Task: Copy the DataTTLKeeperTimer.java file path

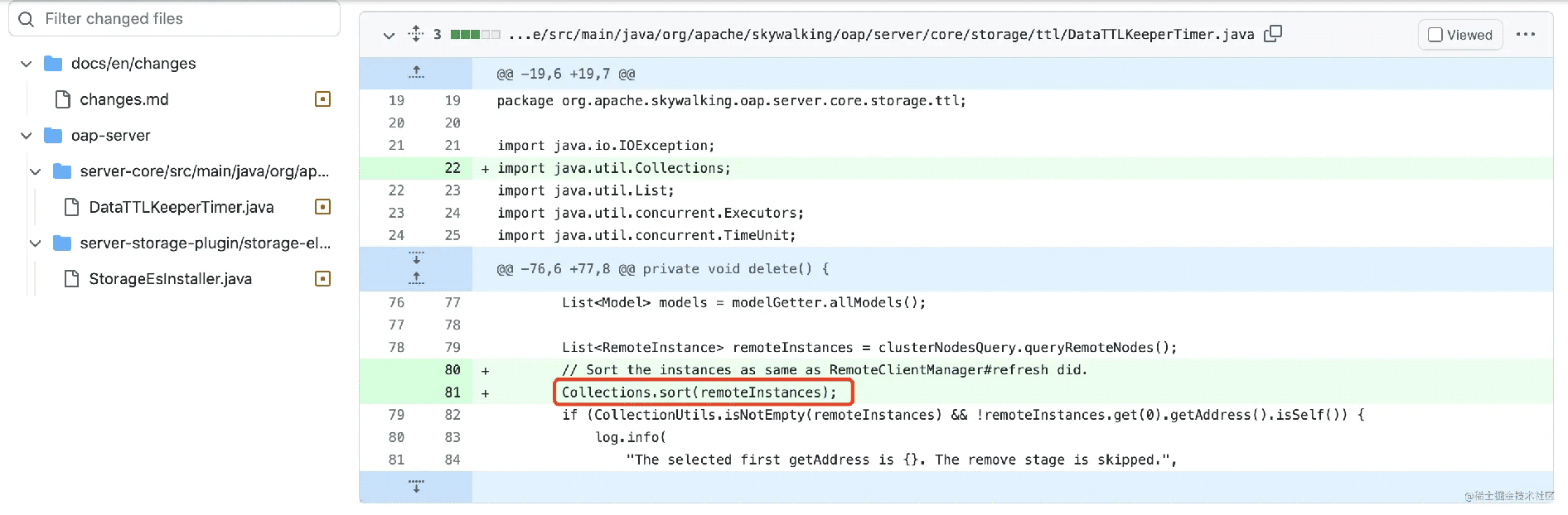Action: (1273, 34)
